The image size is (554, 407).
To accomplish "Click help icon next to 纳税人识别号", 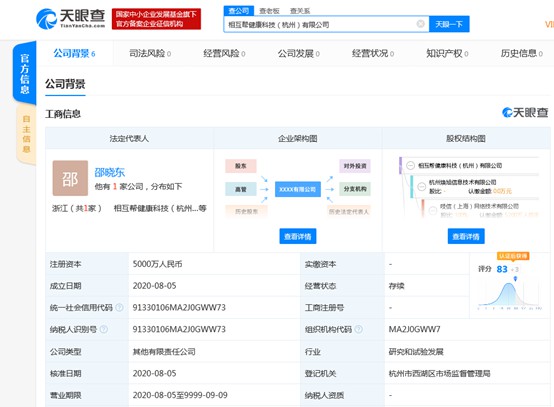I will point(104,329).
